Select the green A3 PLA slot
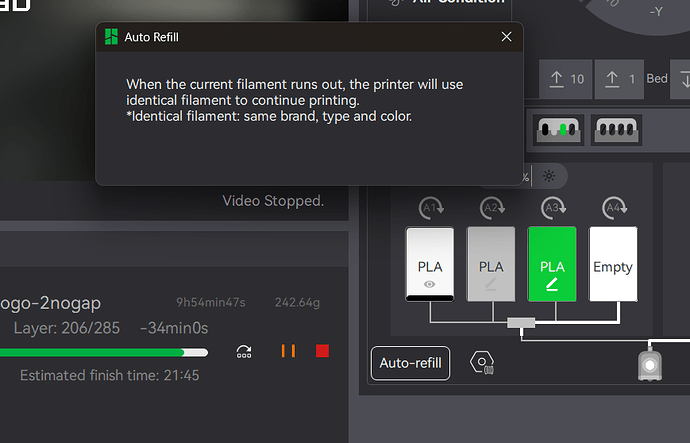Screen dimensions: 690x443 552,264
